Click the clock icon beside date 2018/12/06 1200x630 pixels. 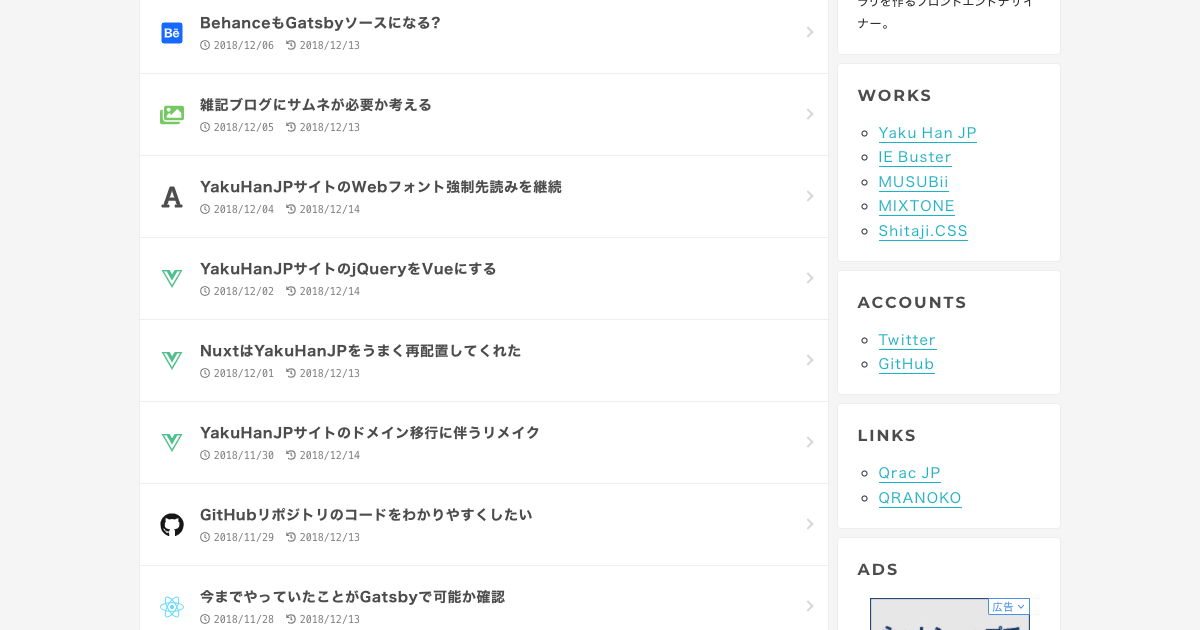tap(206, 44)
